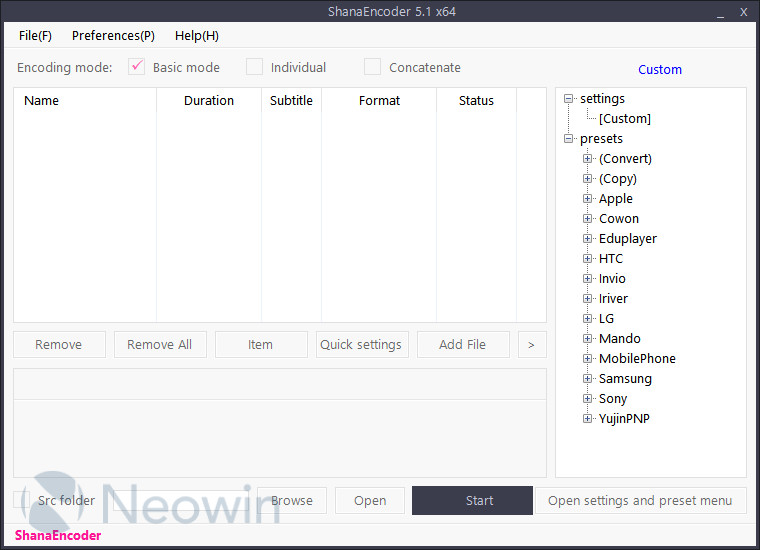This screenshot has height=550, width=760.
Task: Expand the Sony preset group
Action: pyautogui.click(x=587, y=398)
